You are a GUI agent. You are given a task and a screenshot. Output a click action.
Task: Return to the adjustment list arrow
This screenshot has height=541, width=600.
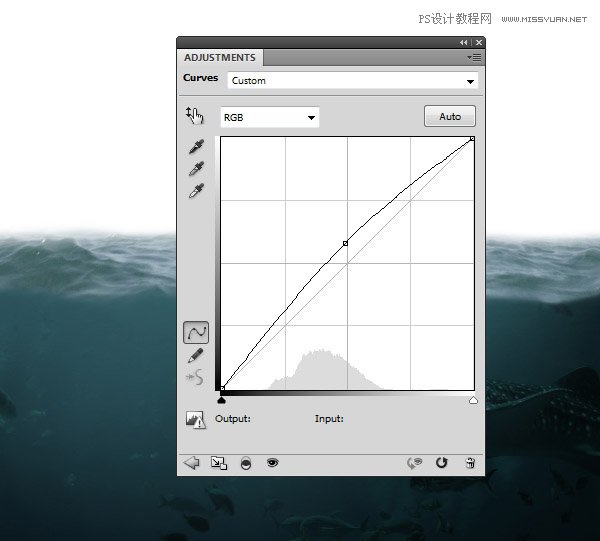(192, 463)
